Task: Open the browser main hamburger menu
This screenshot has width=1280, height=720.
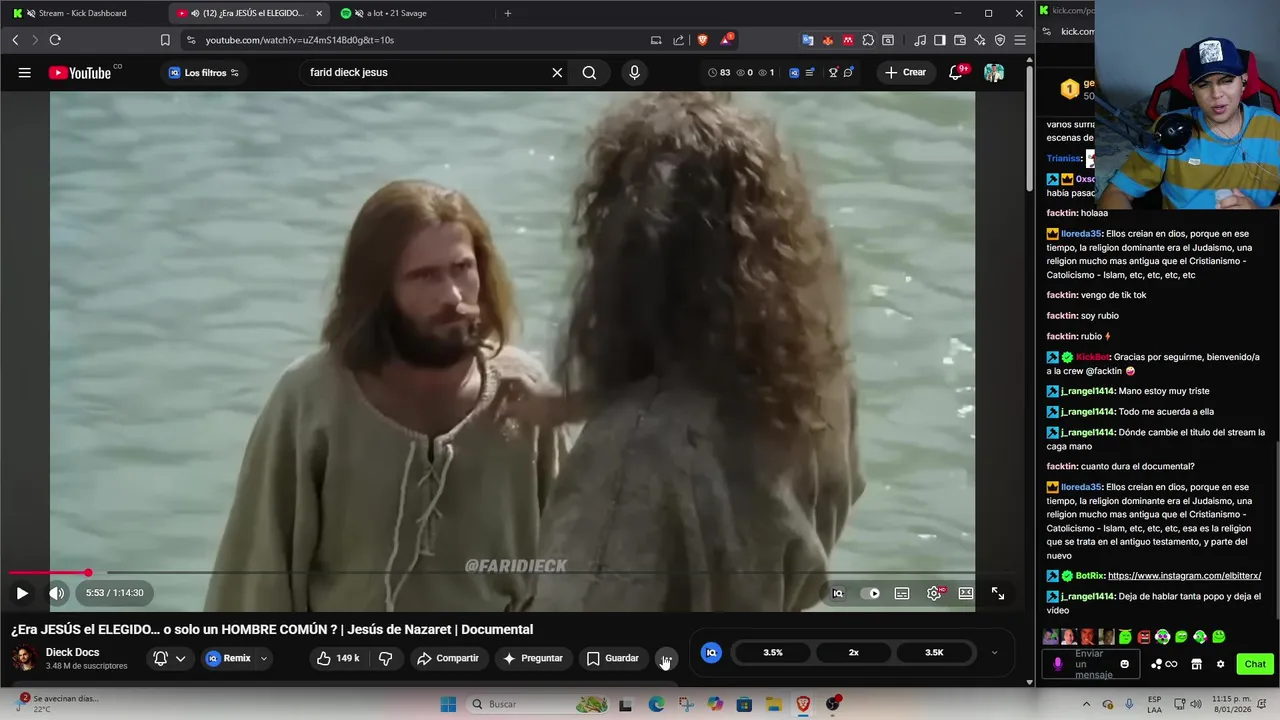Action: (x=1020, y=40)
